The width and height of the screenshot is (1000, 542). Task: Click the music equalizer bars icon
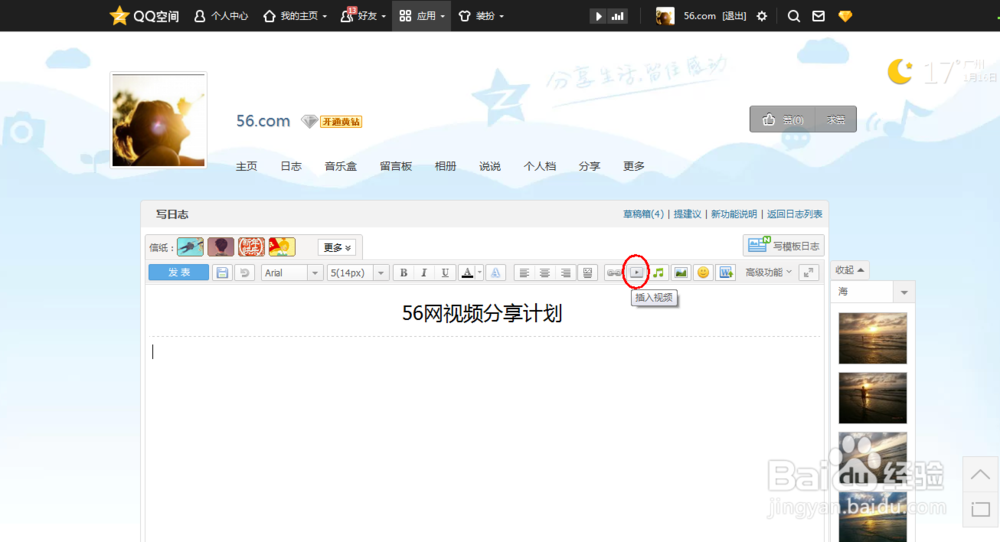pyautogui.click(x=617, y=16)
